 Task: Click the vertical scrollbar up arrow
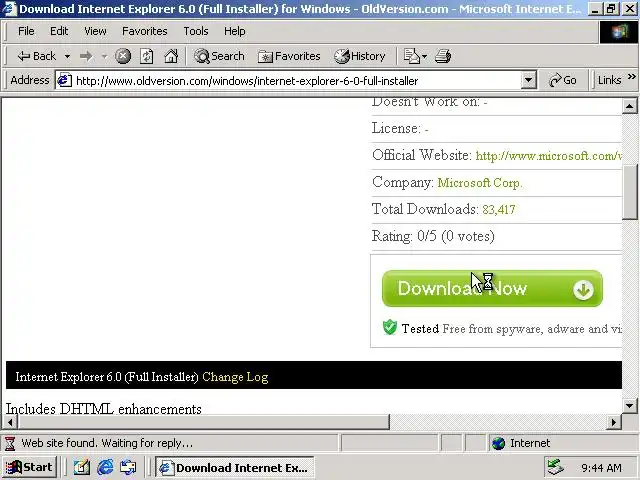click(x=629, y=107)
